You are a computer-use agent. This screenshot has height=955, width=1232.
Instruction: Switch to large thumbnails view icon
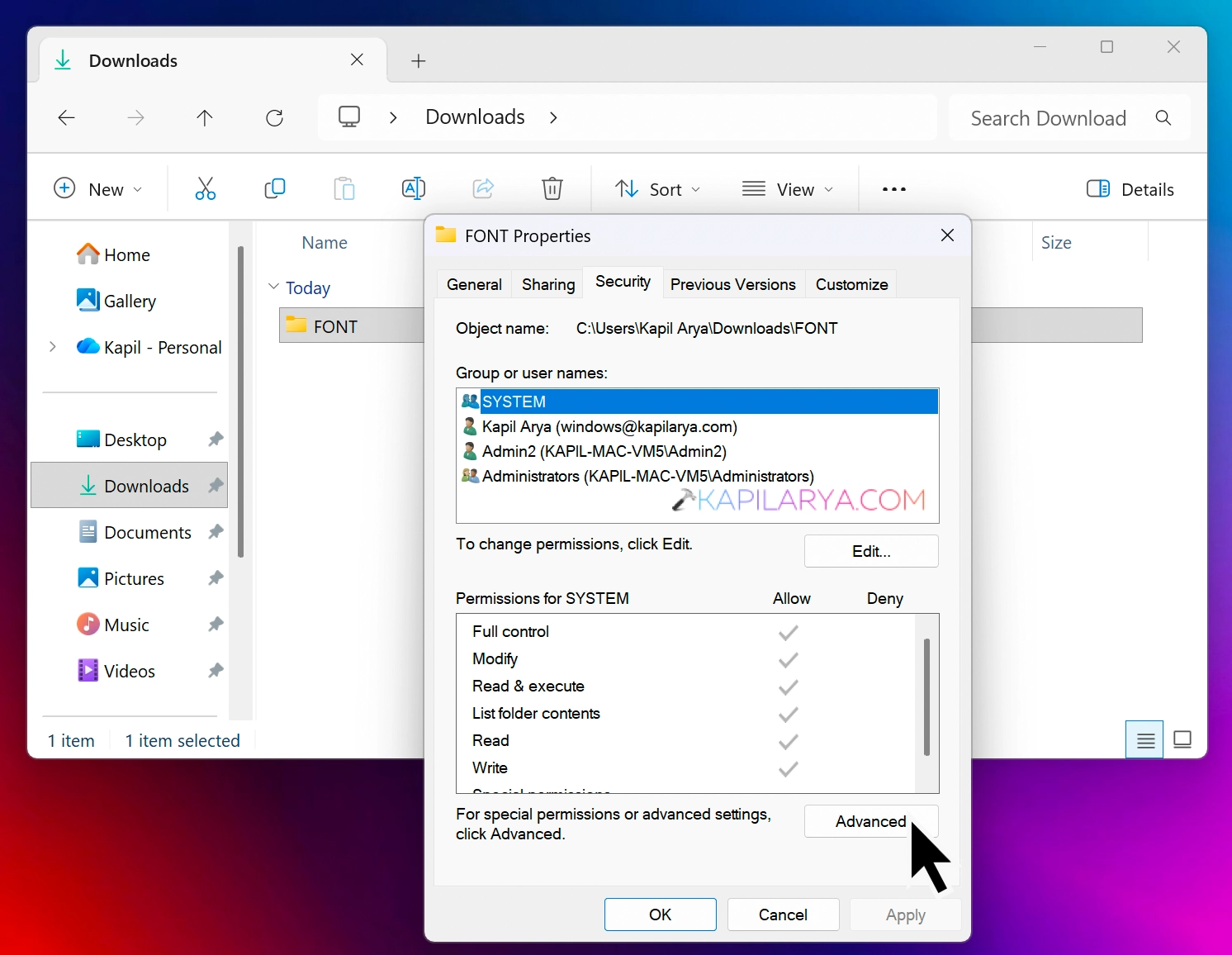[x=1182, y=740]
